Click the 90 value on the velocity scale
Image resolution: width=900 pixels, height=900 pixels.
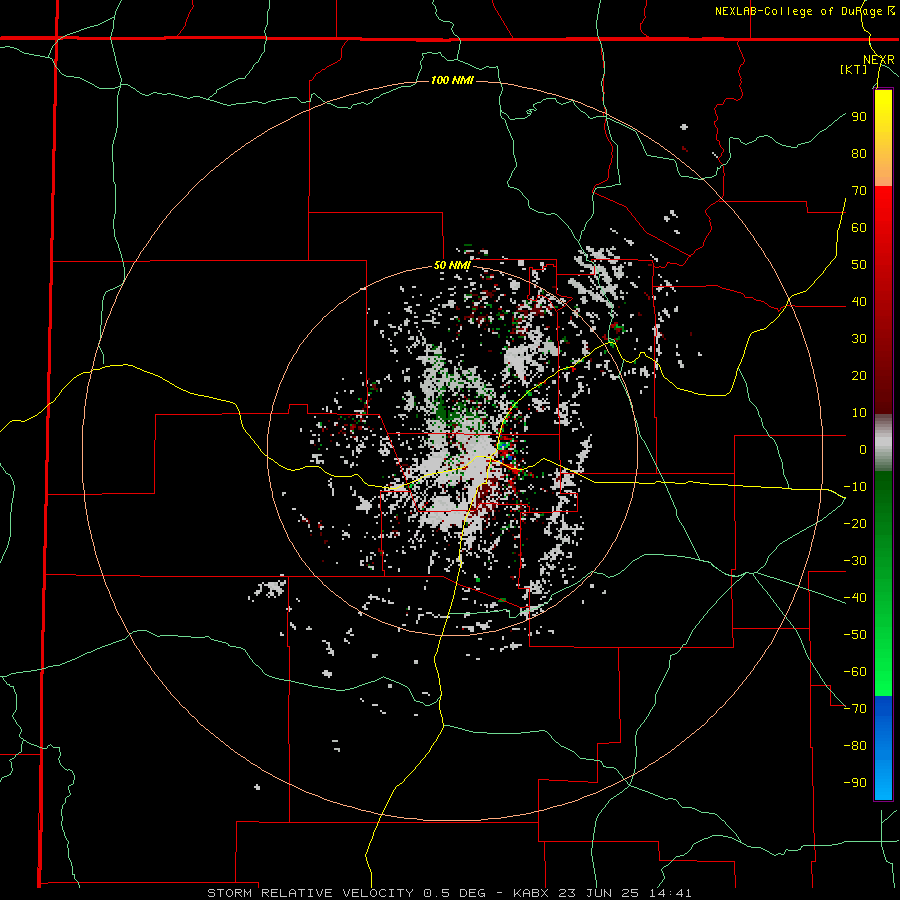point(859,117)
